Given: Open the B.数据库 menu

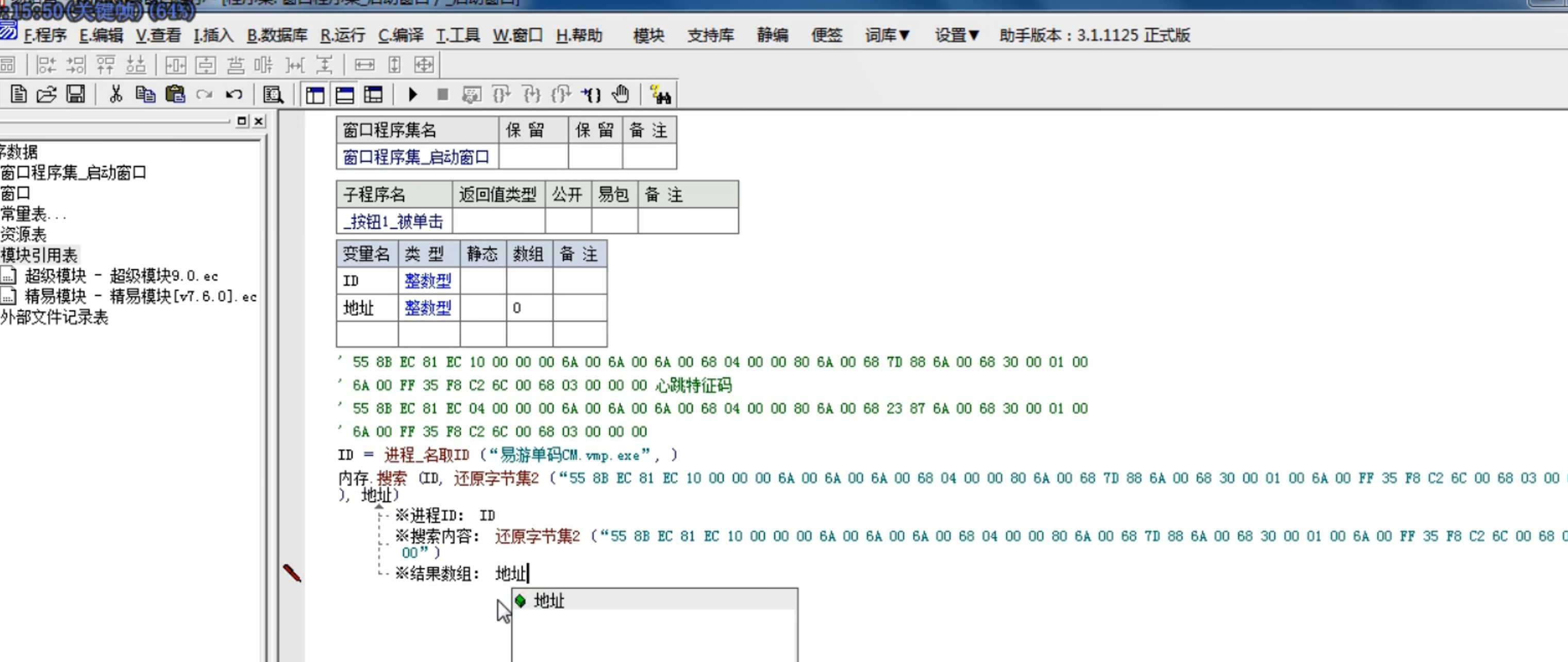Looking at the screenshot, I should [x=277, y=36].
